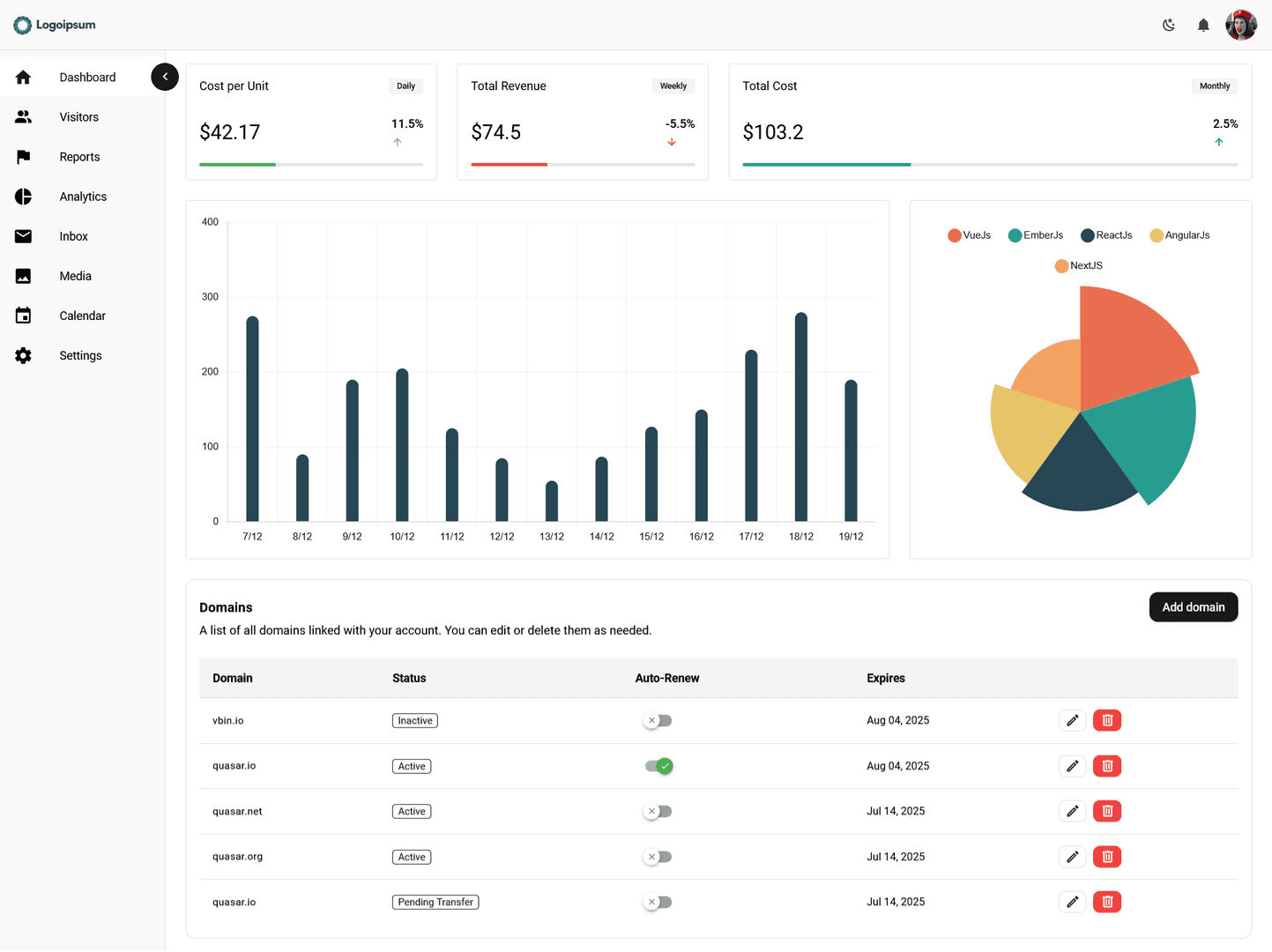Click the Inactive status badge

click(x=414, y=720)
